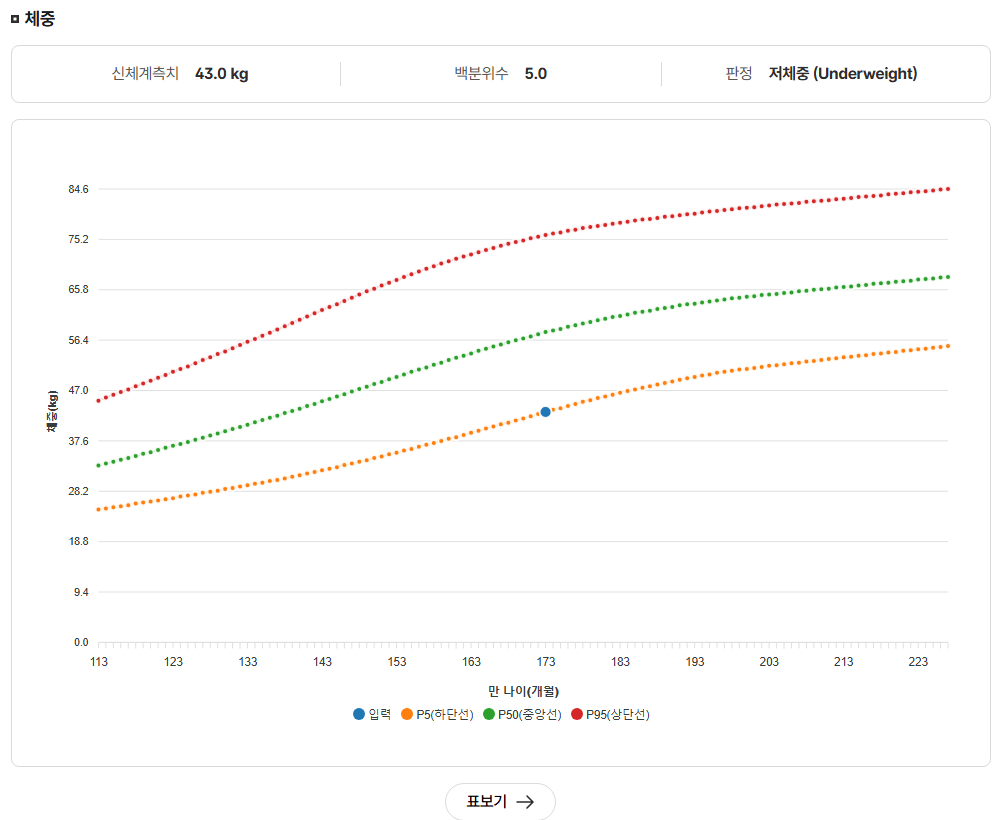Click the 133 x-axis label

point(248,662)
